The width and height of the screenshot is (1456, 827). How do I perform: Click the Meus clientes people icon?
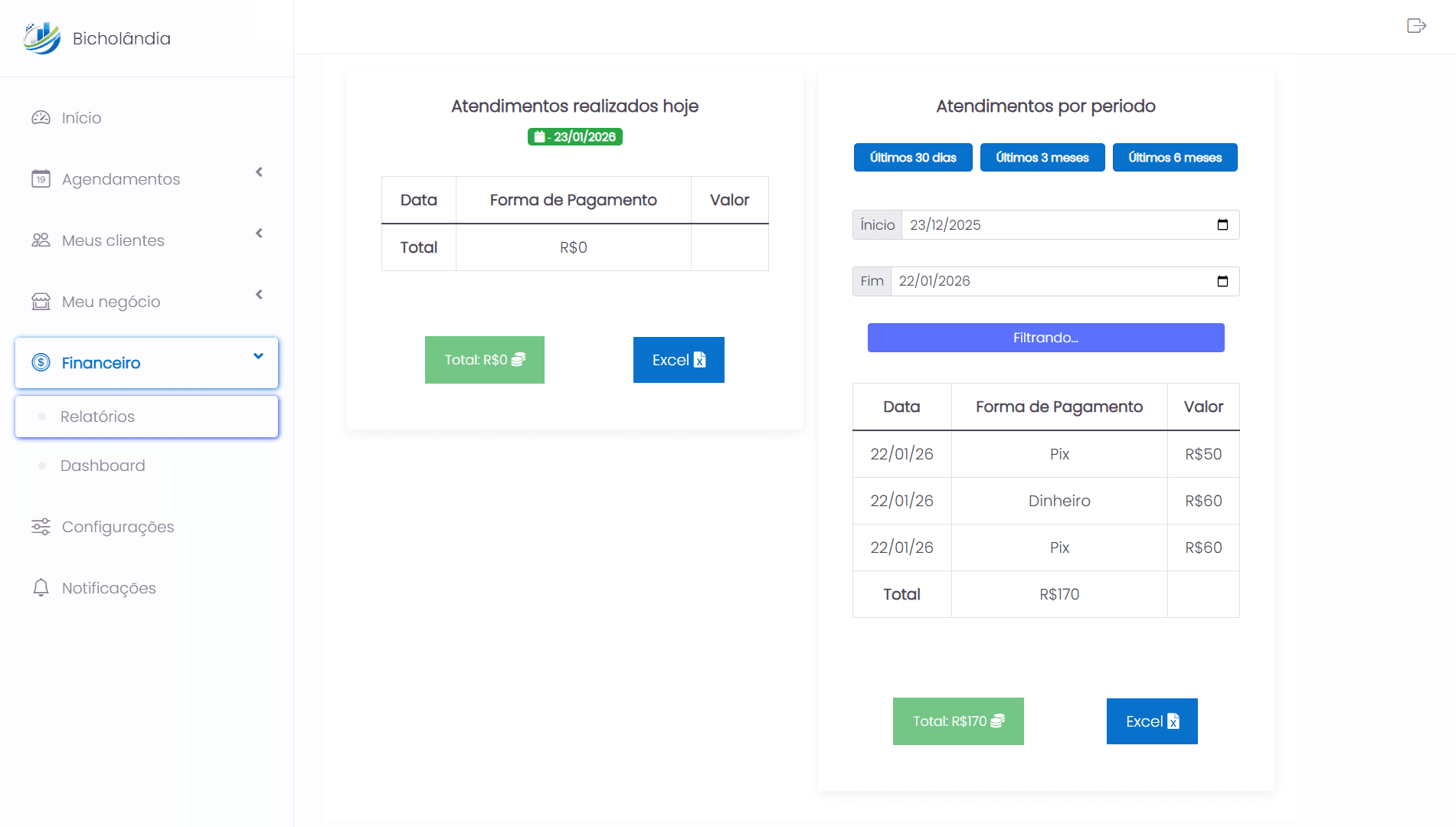tap(41, 240)
